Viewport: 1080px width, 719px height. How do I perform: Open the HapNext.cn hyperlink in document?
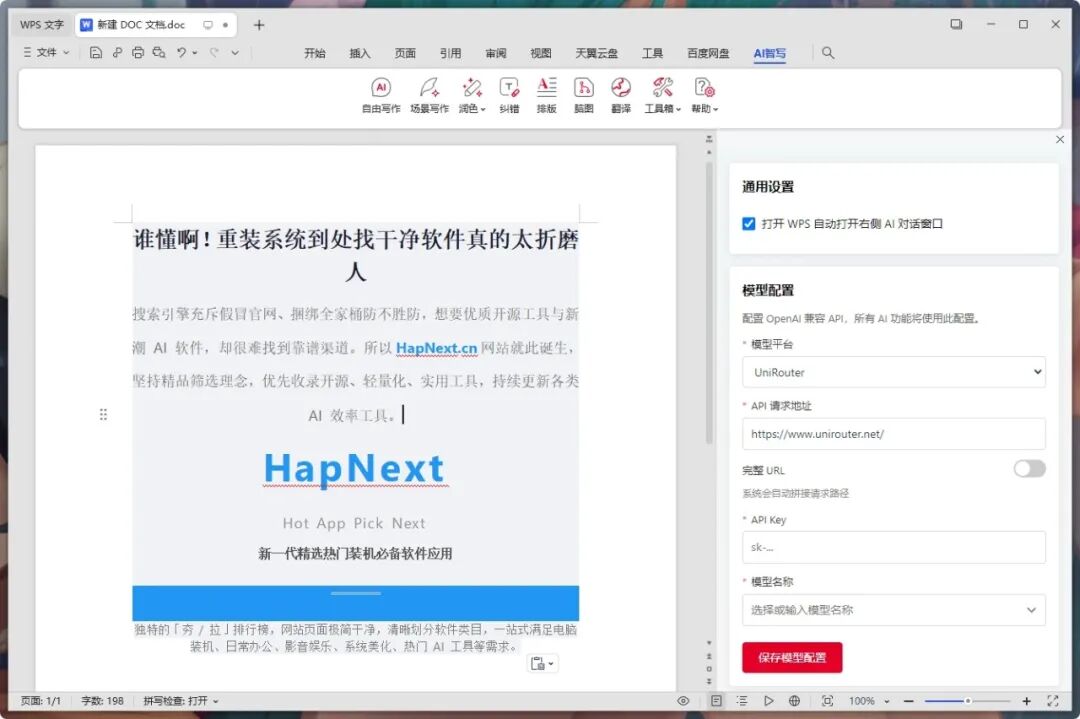pos(436,348)
